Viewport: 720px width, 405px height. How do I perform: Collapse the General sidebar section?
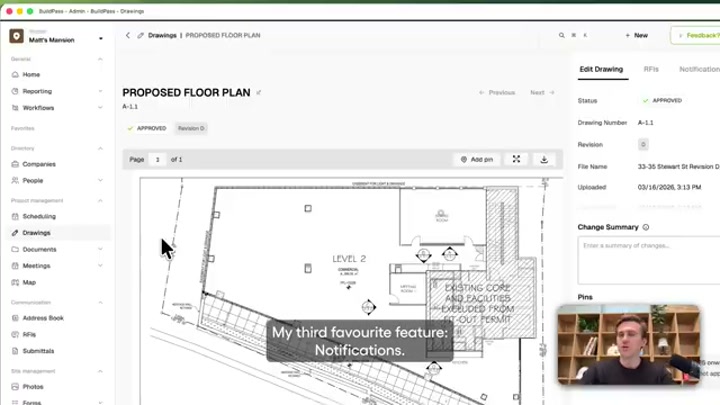point(100,59)
